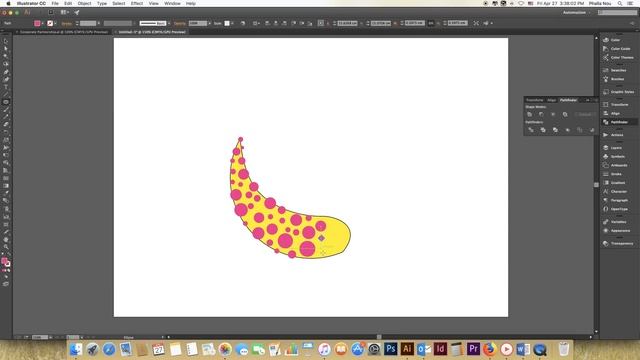Viewport: 640px width, 360px height.
Task: Select the Direct Selection tool
Action: [6, 49]
